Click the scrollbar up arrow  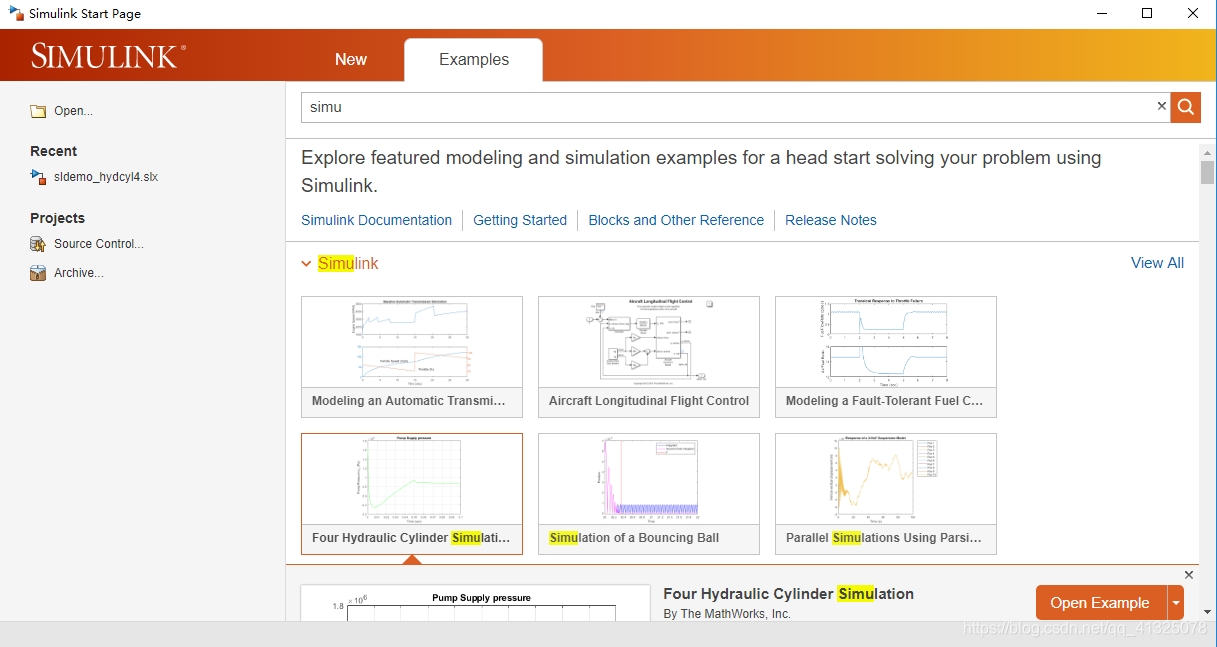coord(1208,151)
